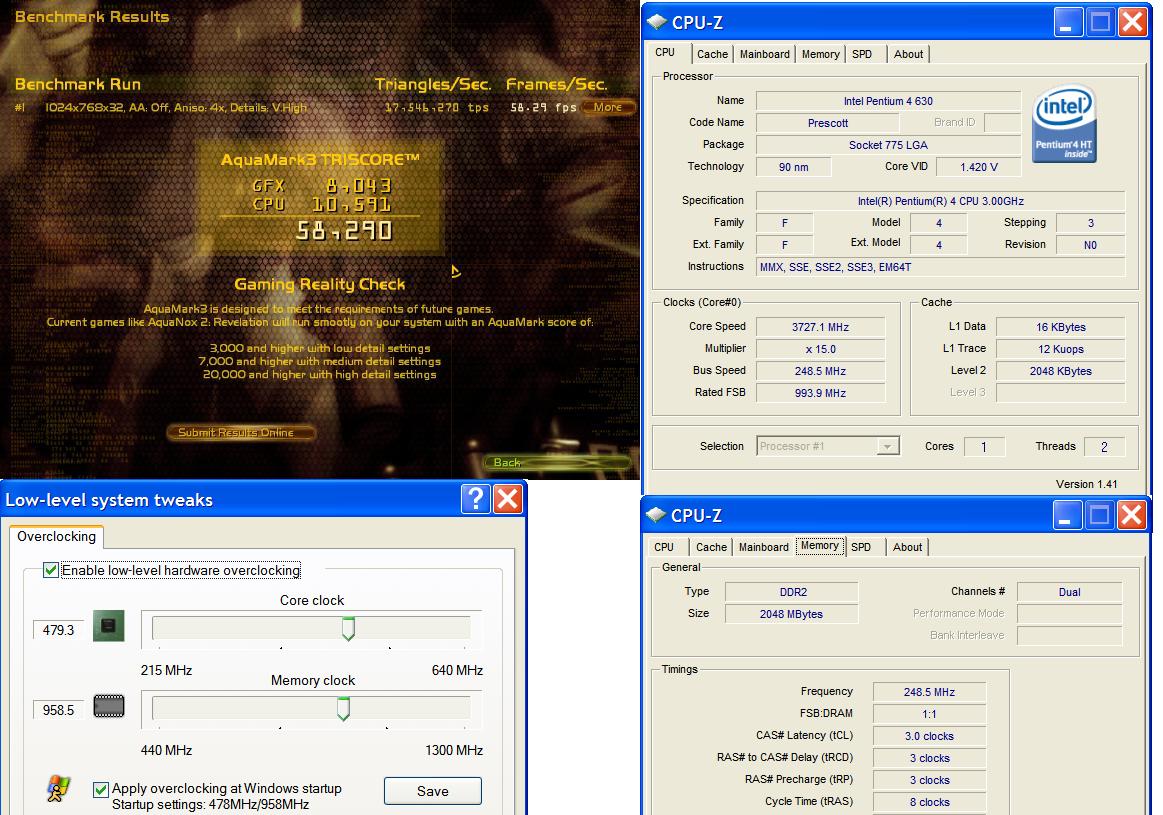Toggle Enable low-level hardware overclocking
This screenshot has width=1163, height=815.
(50, 570)
